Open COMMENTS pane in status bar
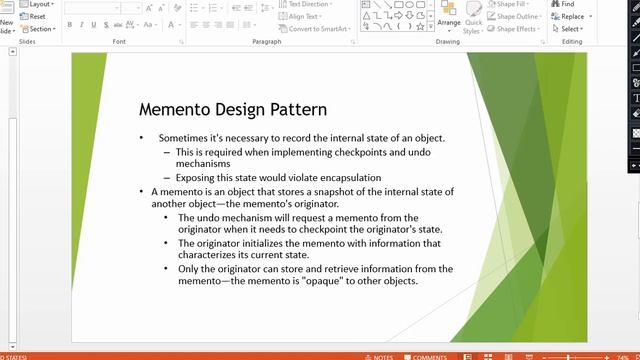 [426, 357]
